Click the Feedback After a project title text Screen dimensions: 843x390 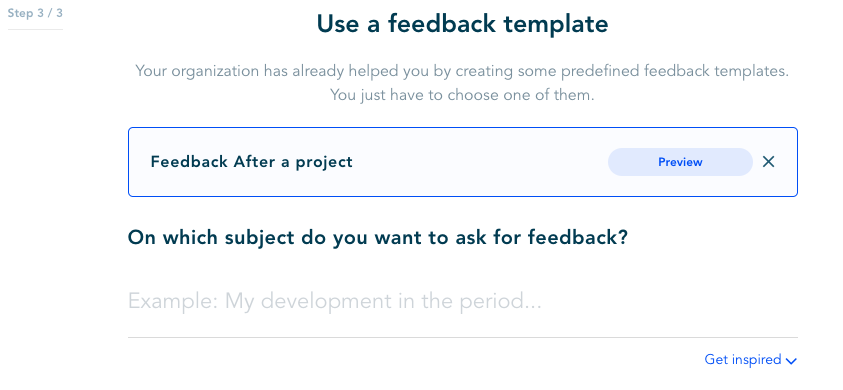(252, 162)
